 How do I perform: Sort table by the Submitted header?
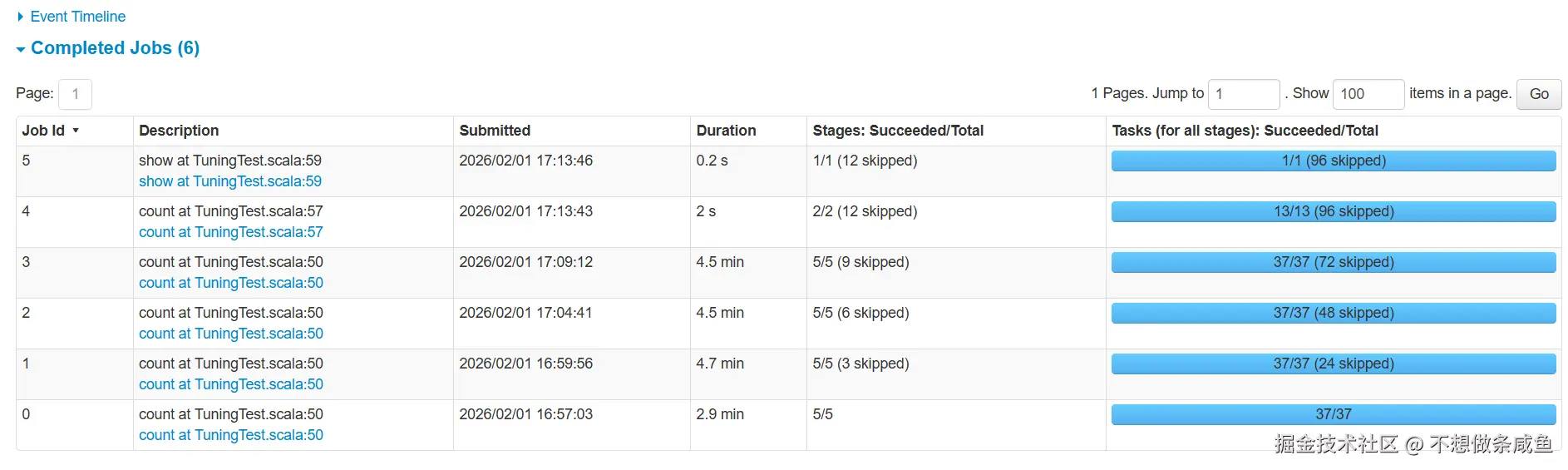495,131
